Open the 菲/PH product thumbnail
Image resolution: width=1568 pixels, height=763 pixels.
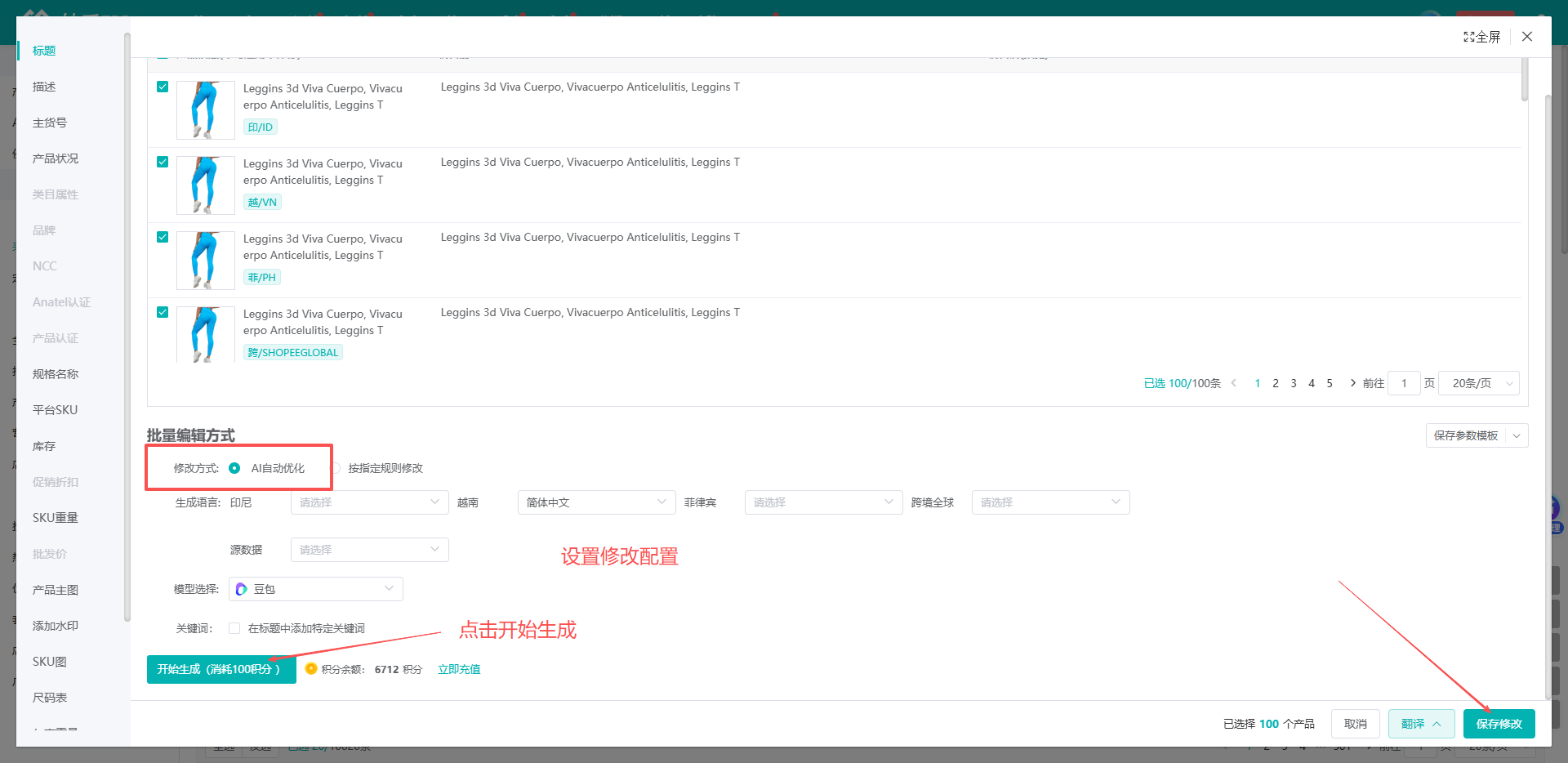pyautogui.click(x=206, y=261)
